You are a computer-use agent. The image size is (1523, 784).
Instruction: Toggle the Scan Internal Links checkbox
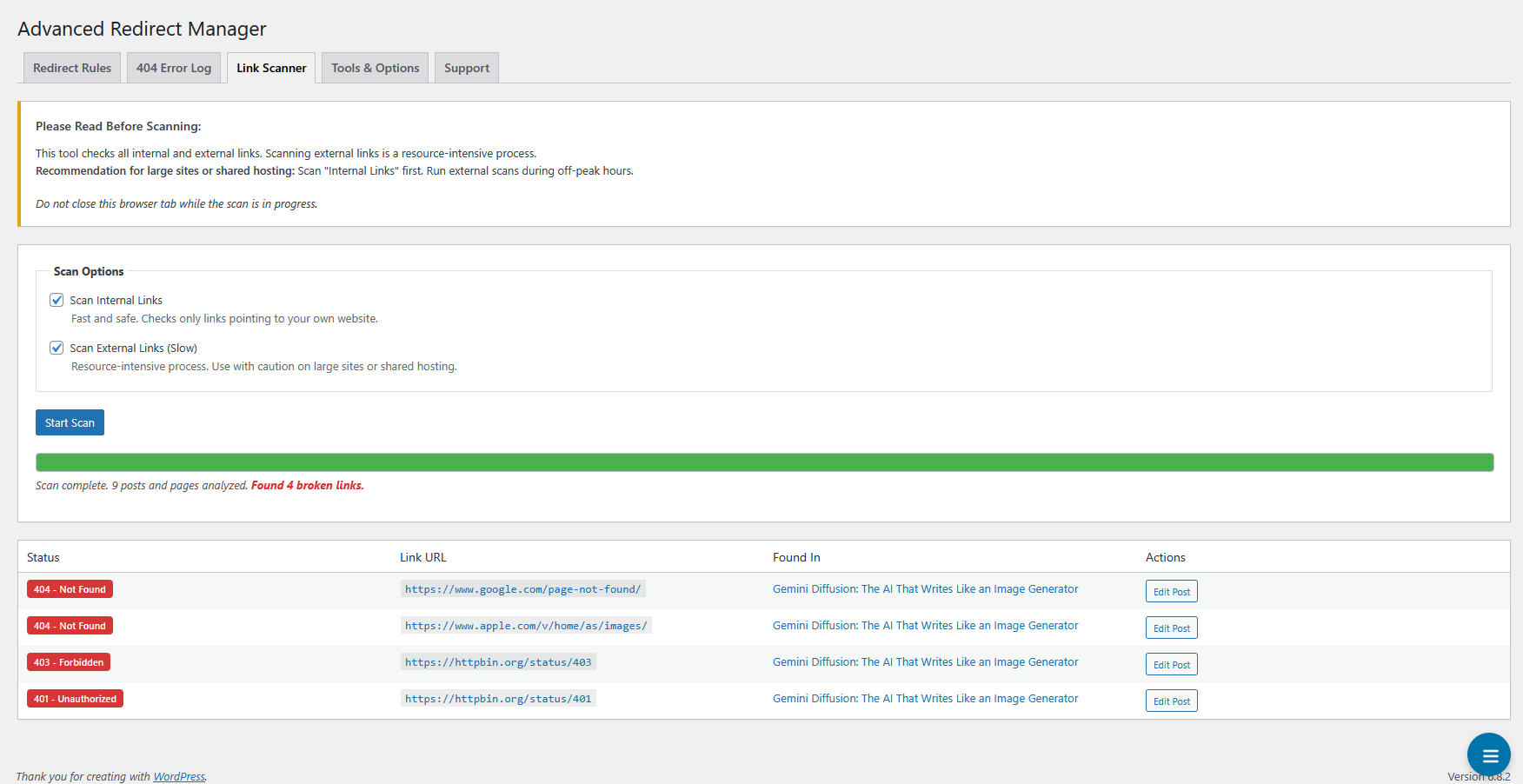click(x=57, y=300)
